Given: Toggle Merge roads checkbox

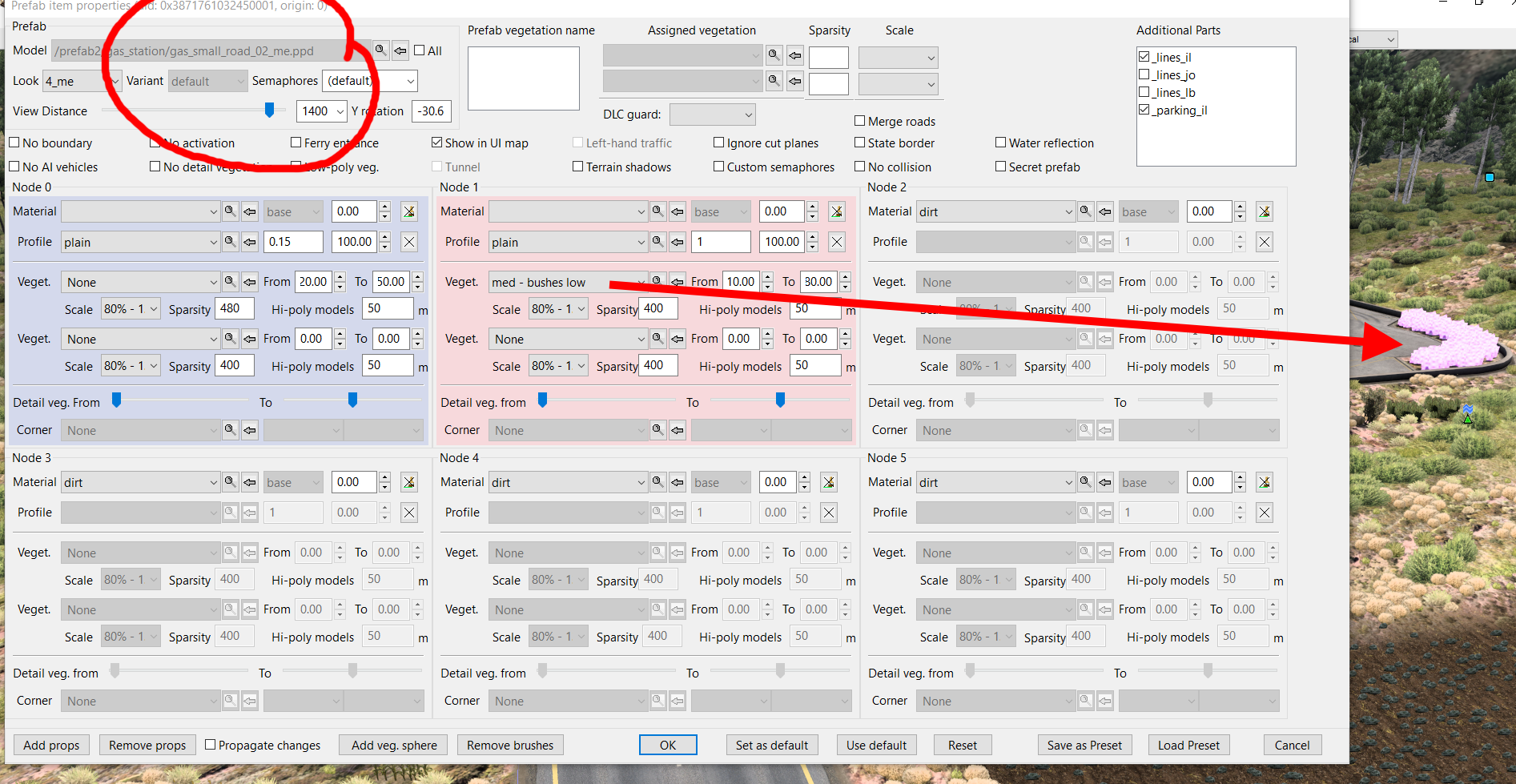Looking at the screenshot, I should point(859,121).
